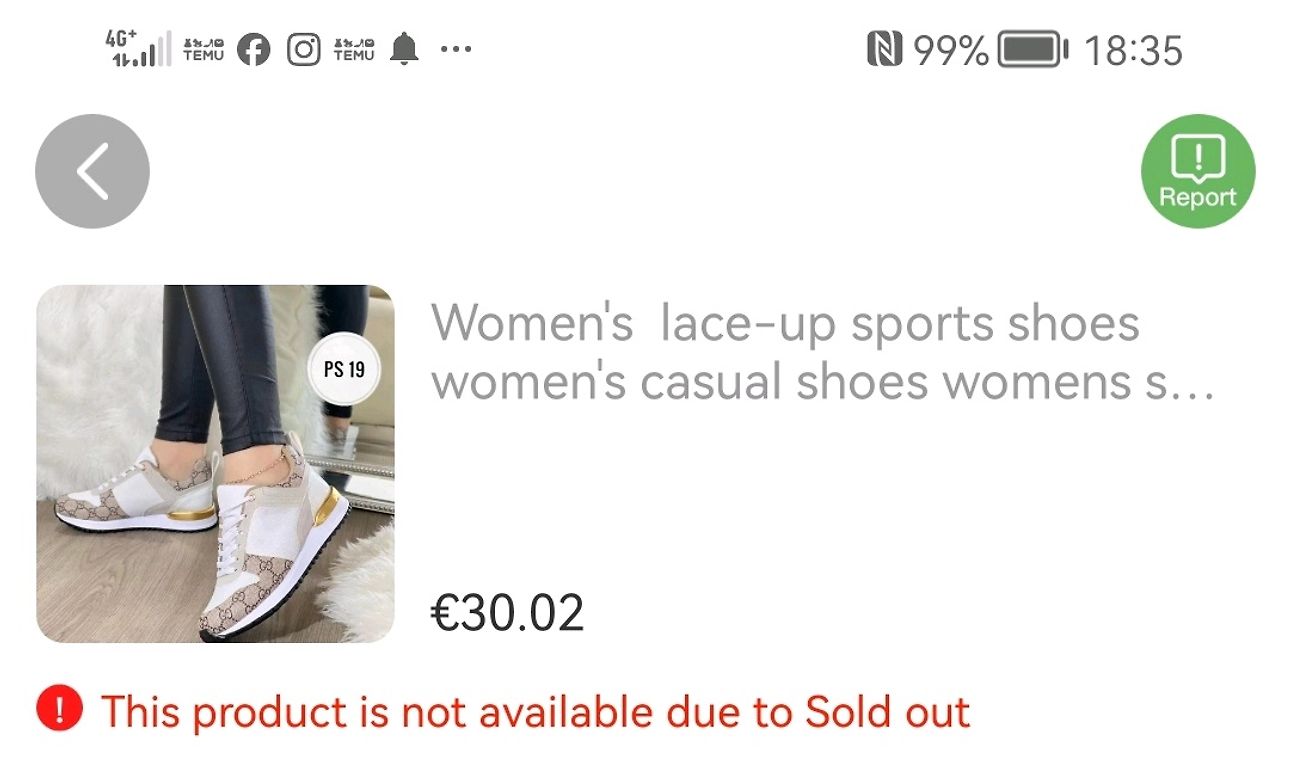Tap the 18:35 clock
The height and width of the screenshot is (768, 1290).
pos(1133,49)
